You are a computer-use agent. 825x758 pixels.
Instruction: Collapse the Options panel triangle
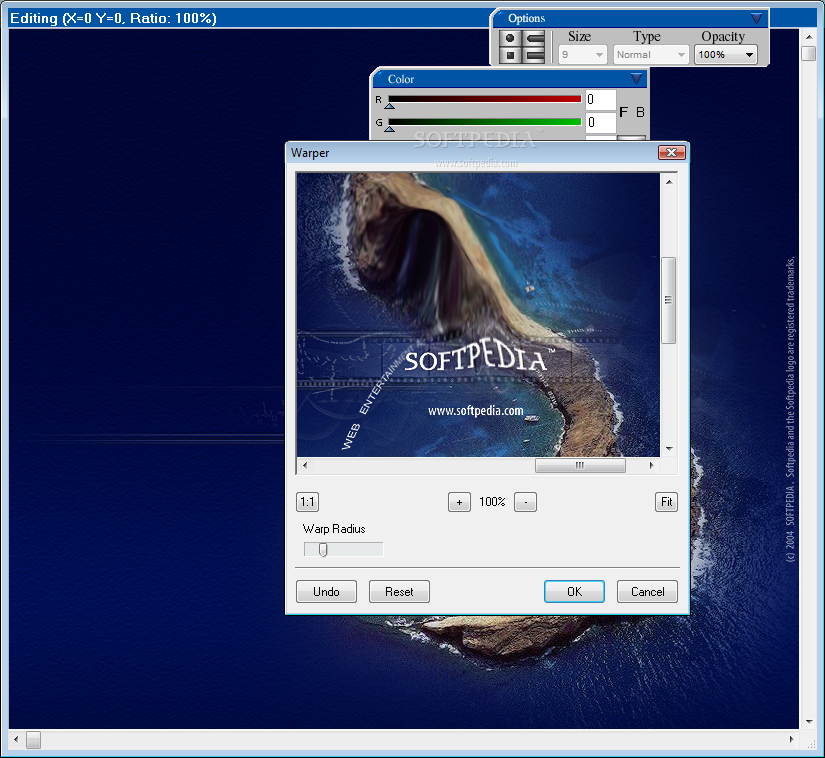coord(756,18)
